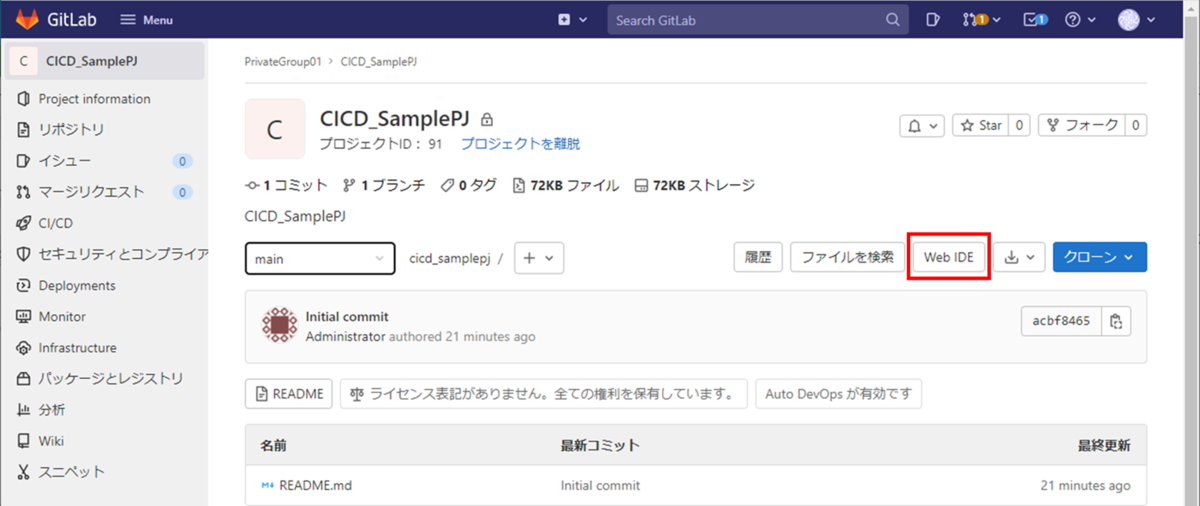The image size is (1200, 506).
Task: Open the help question mark menu
Action: pos(1080,20)
